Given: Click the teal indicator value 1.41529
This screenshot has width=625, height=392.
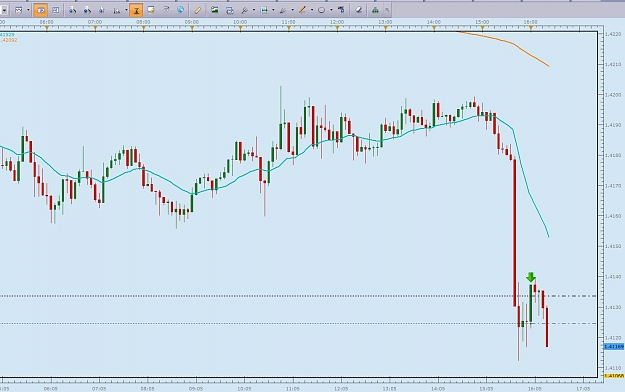Looking at the screenshot, I should pyautogui.click(x=7, y=35).
